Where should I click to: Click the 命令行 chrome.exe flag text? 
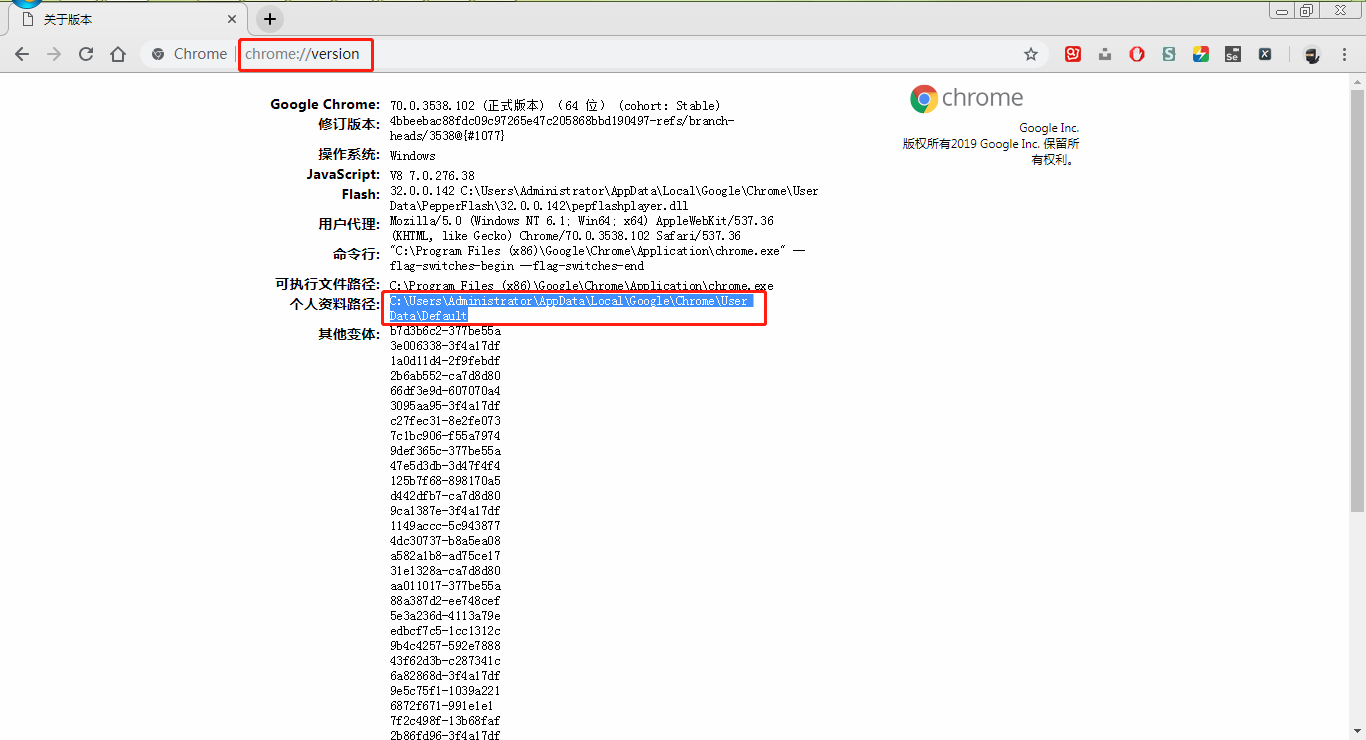click(597, 259)
